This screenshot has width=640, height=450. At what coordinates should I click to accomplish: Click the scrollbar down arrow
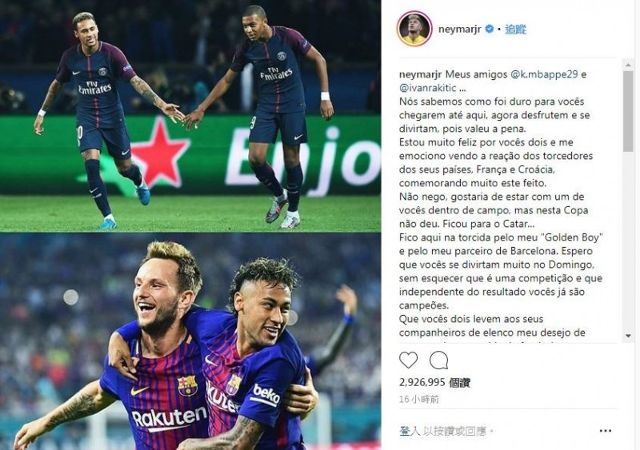pos(628,336)
